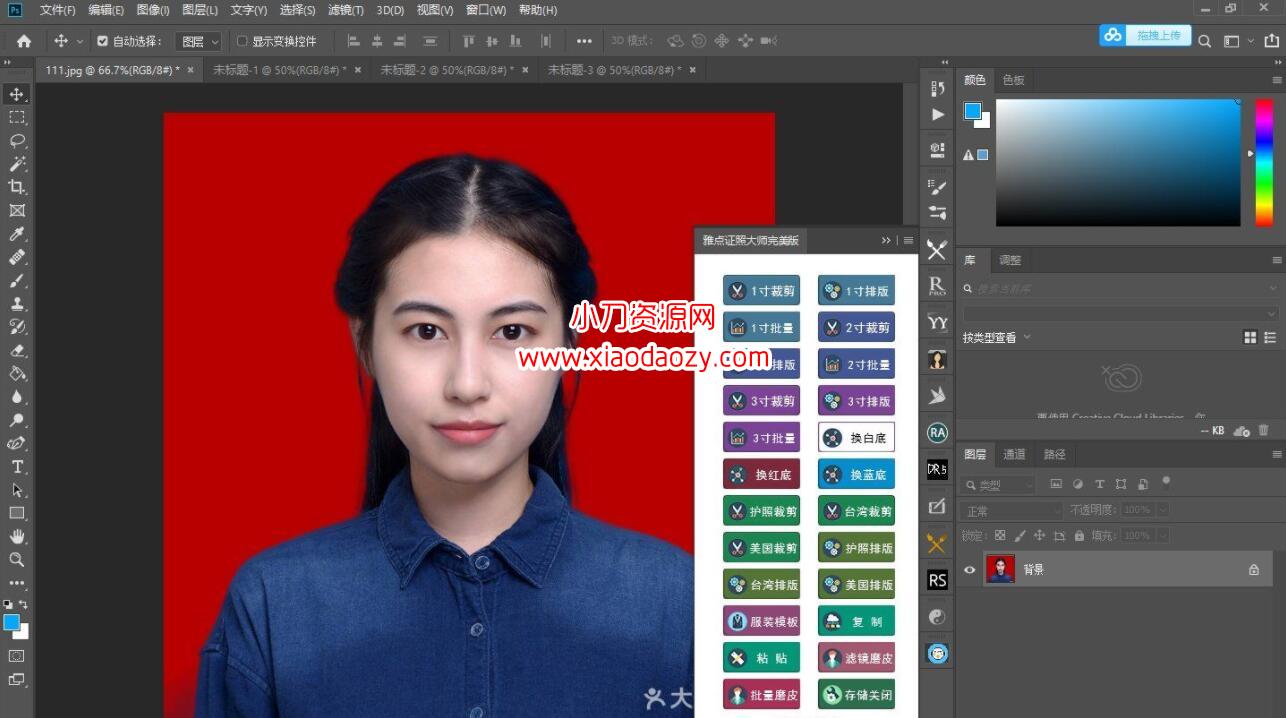Screen dimensions: 1286x718
Task: Select the Eraser tool
Action: coord(17,350)
